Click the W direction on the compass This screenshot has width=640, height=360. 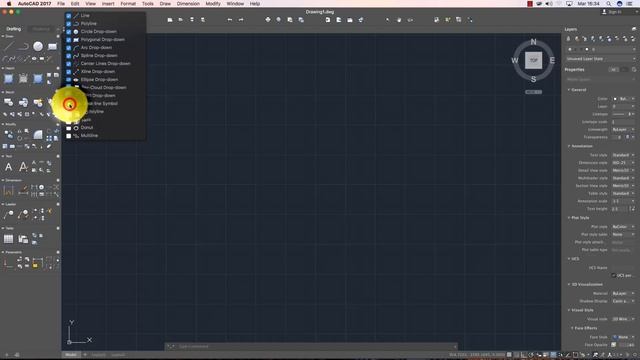coord(515,60)
